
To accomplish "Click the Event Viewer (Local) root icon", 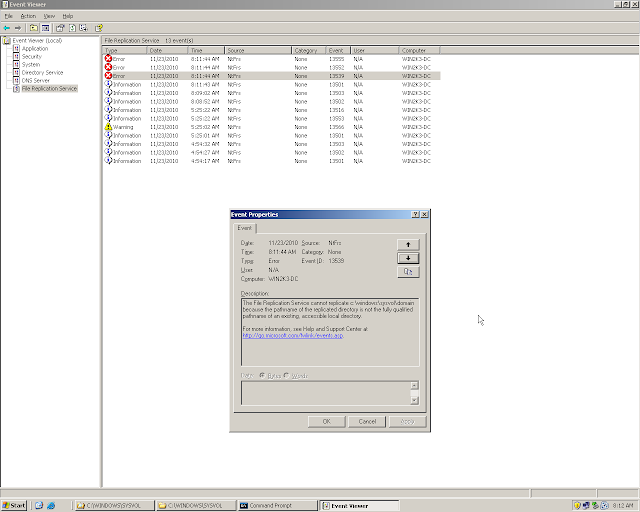I will [x=7, y=40].
